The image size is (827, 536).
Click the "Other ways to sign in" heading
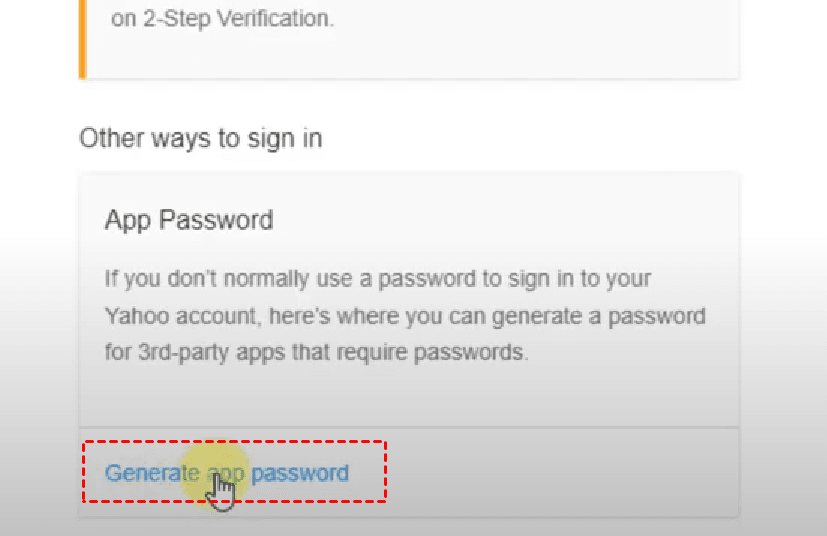200,138
